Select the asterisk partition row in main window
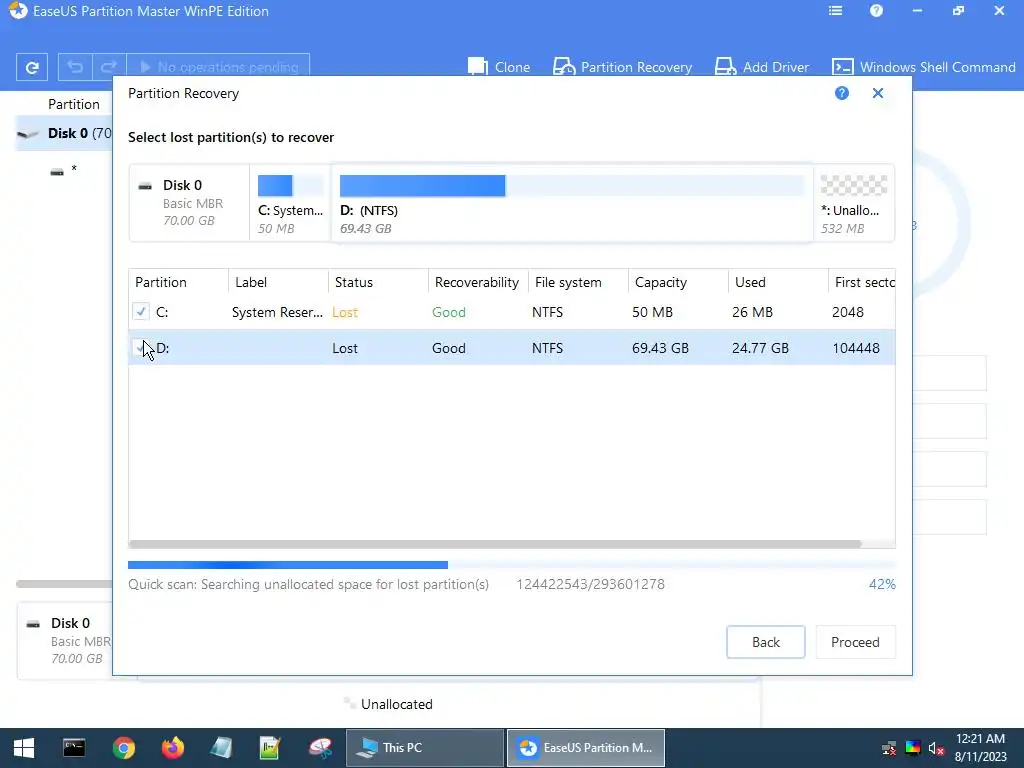Viewport: 1024px width, 768px height. (x=64, y=170)
